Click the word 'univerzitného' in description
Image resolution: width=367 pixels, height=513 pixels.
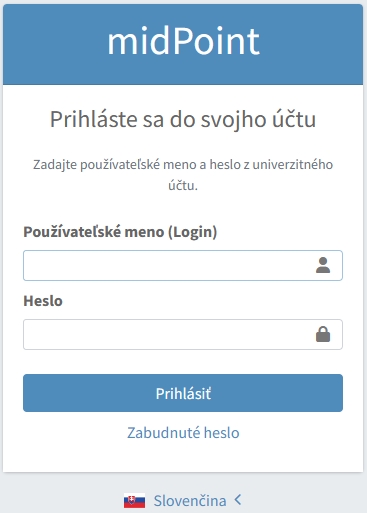293,164
